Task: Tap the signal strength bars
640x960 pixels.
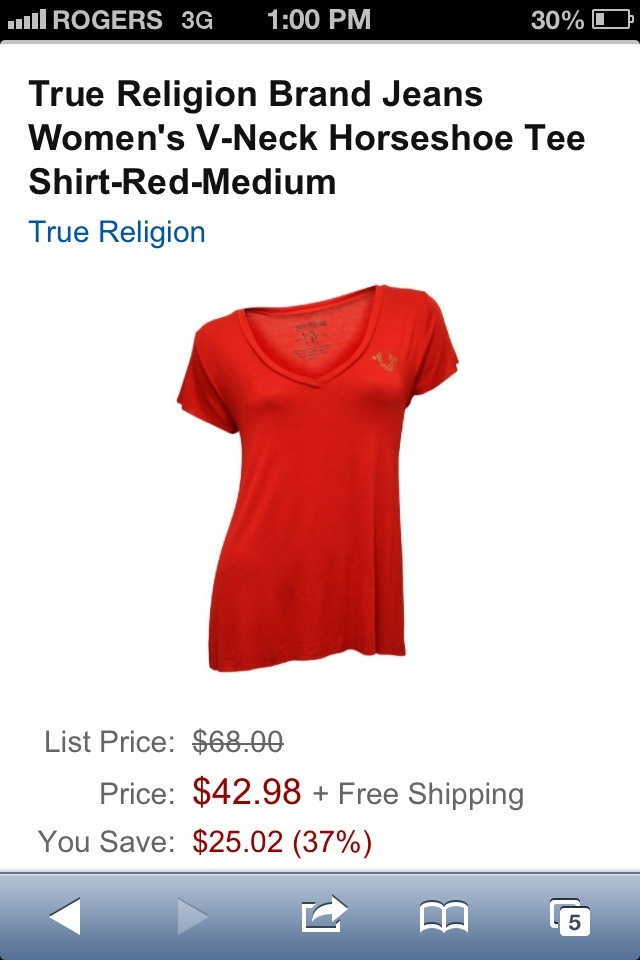Action: (x=27, y=20)
